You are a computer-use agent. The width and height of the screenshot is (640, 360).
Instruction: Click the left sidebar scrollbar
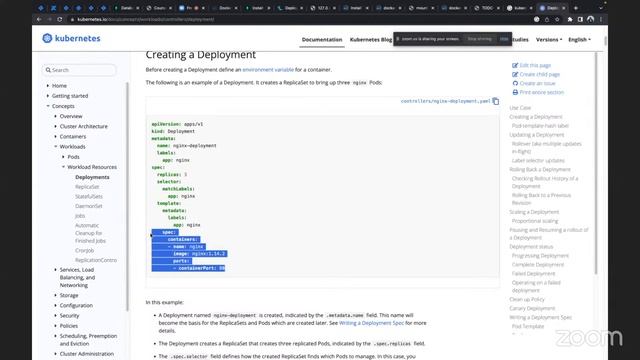[x=127, y=196]
